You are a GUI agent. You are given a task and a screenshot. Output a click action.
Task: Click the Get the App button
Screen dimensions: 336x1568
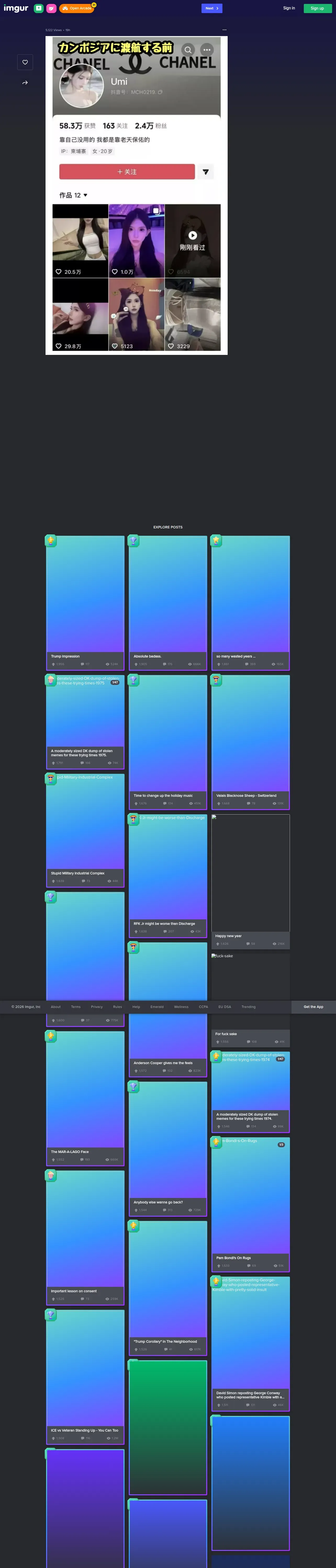(313, 1007)
